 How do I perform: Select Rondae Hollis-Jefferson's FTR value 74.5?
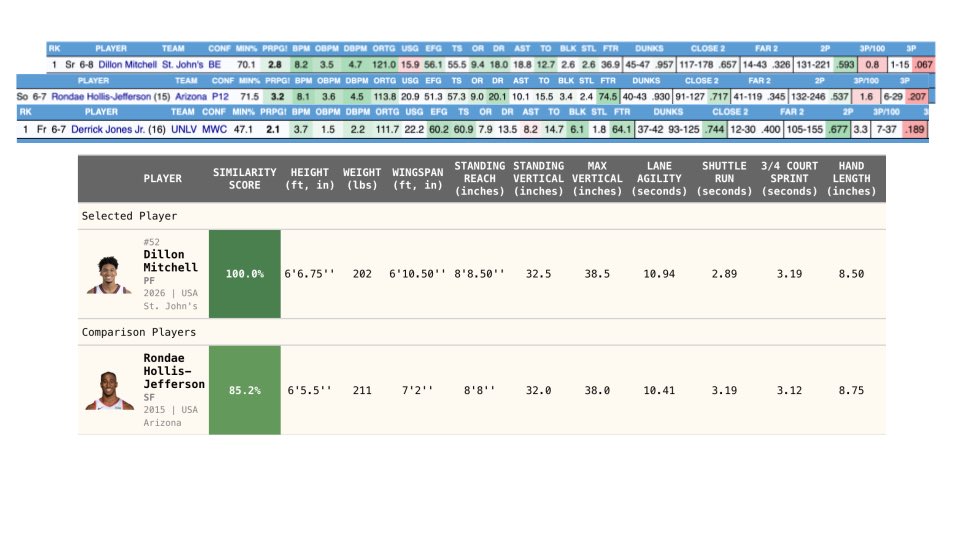[607, 97]
